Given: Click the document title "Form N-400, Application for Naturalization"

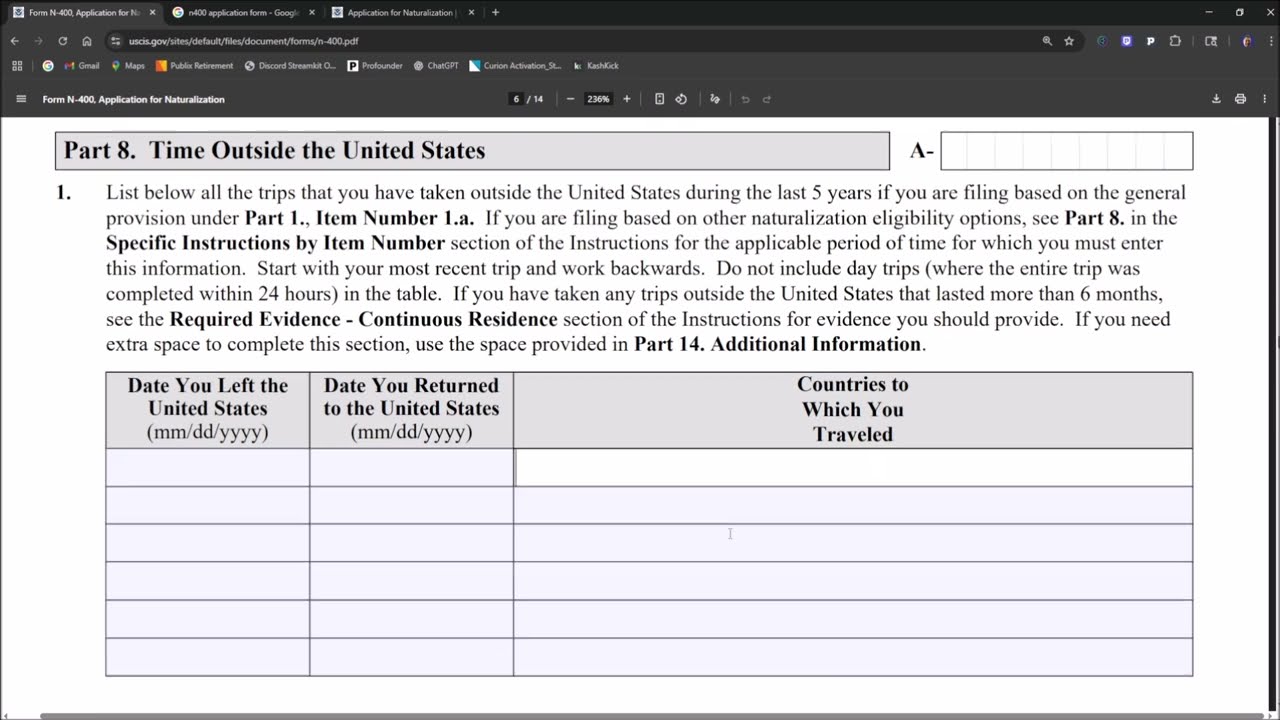Looking at the screenshot, I should (x=133, y=99).
